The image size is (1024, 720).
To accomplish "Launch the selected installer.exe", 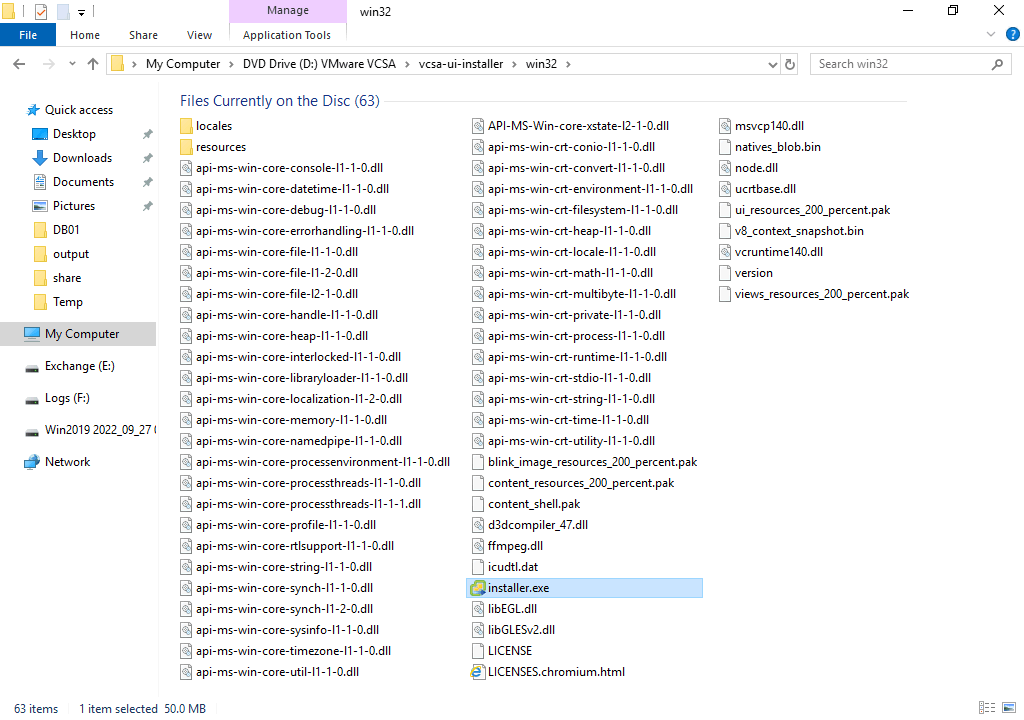I will coord(516,587).
